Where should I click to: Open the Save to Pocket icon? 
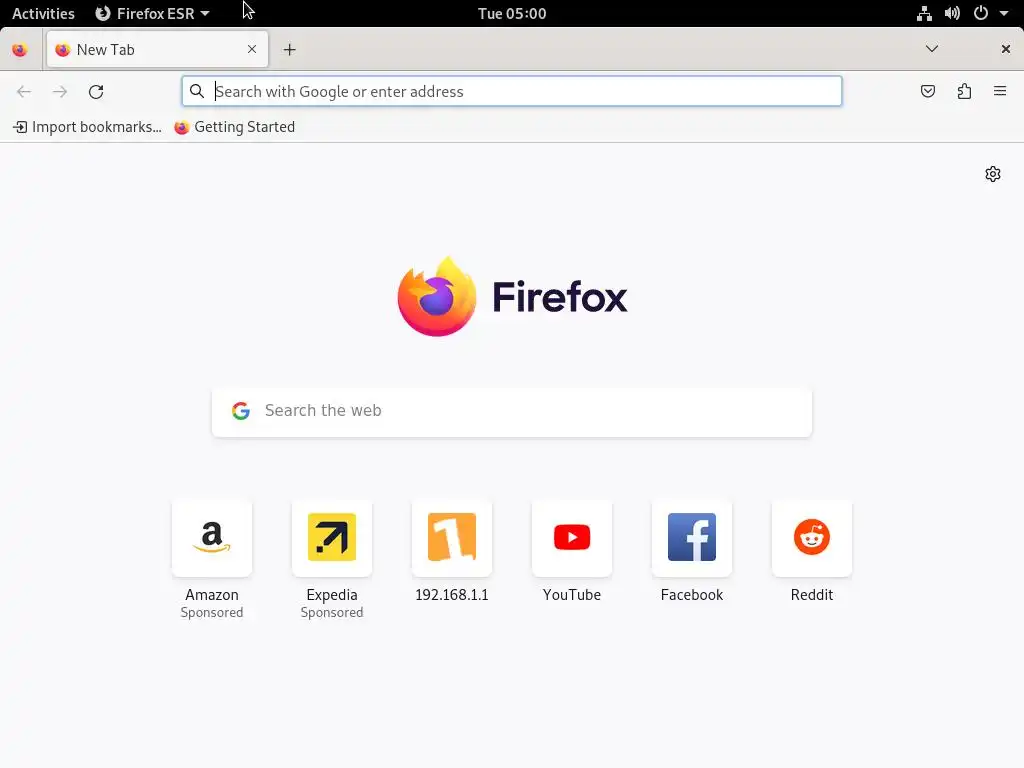927,91
